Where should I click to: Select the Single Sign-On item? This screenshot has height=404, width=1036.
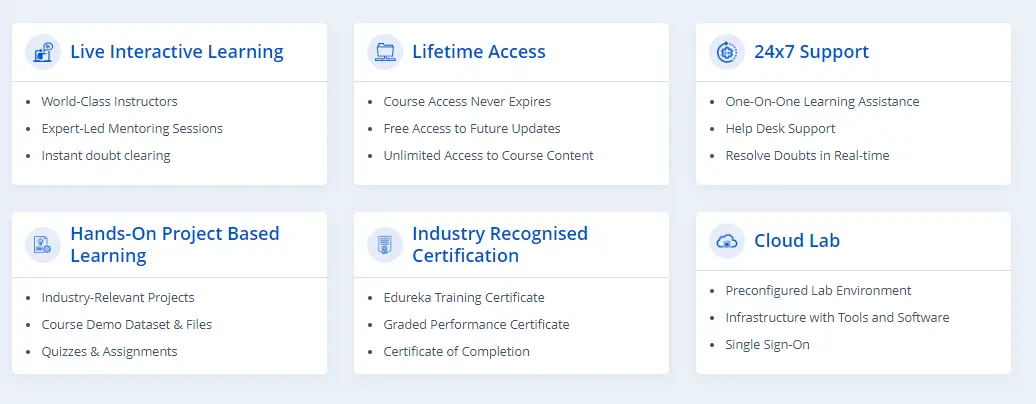(767, 345)
